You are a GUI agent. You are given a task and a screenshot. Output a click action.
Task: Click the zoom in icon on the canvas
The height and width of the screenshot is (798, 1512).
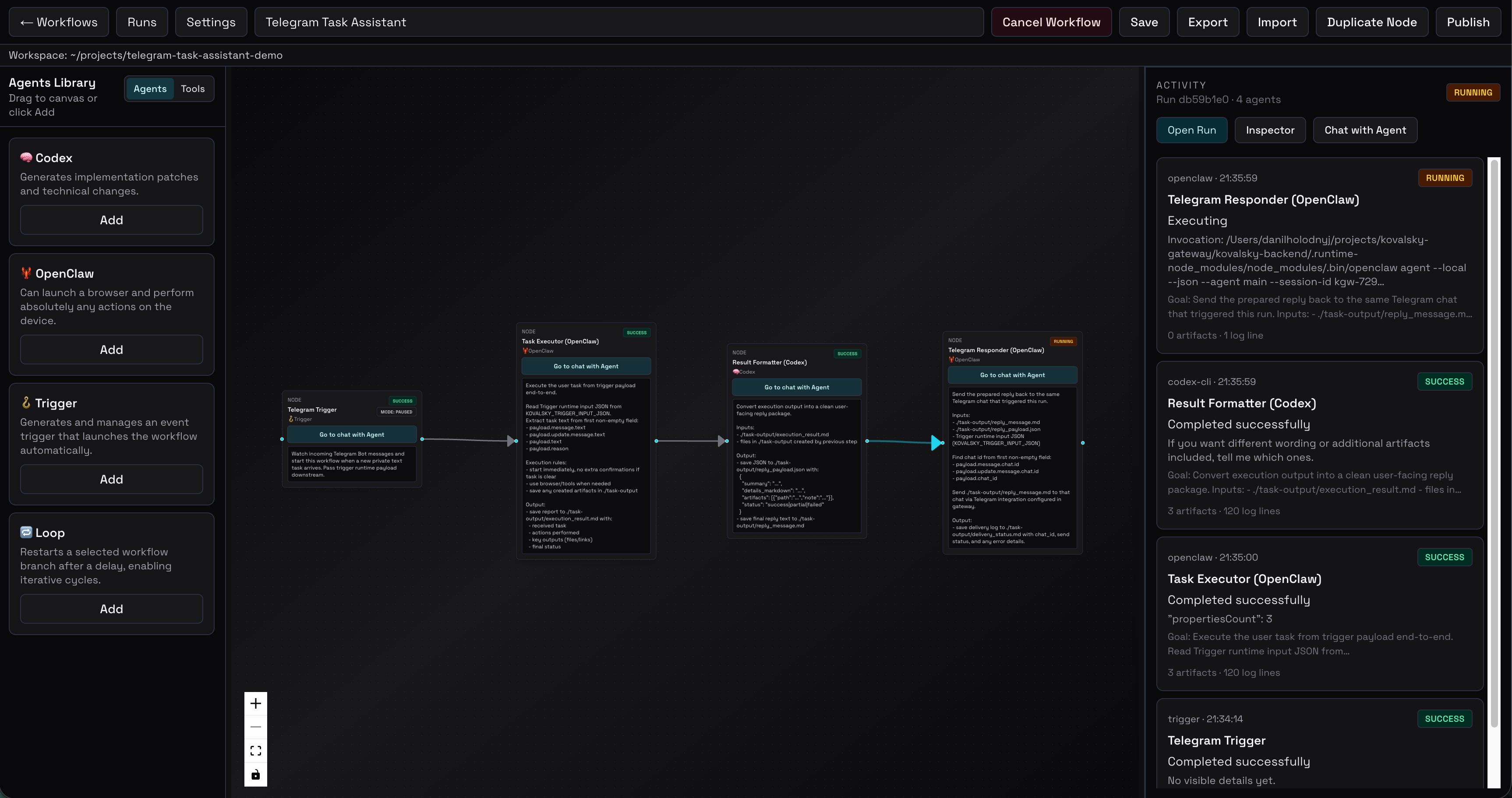255,703
